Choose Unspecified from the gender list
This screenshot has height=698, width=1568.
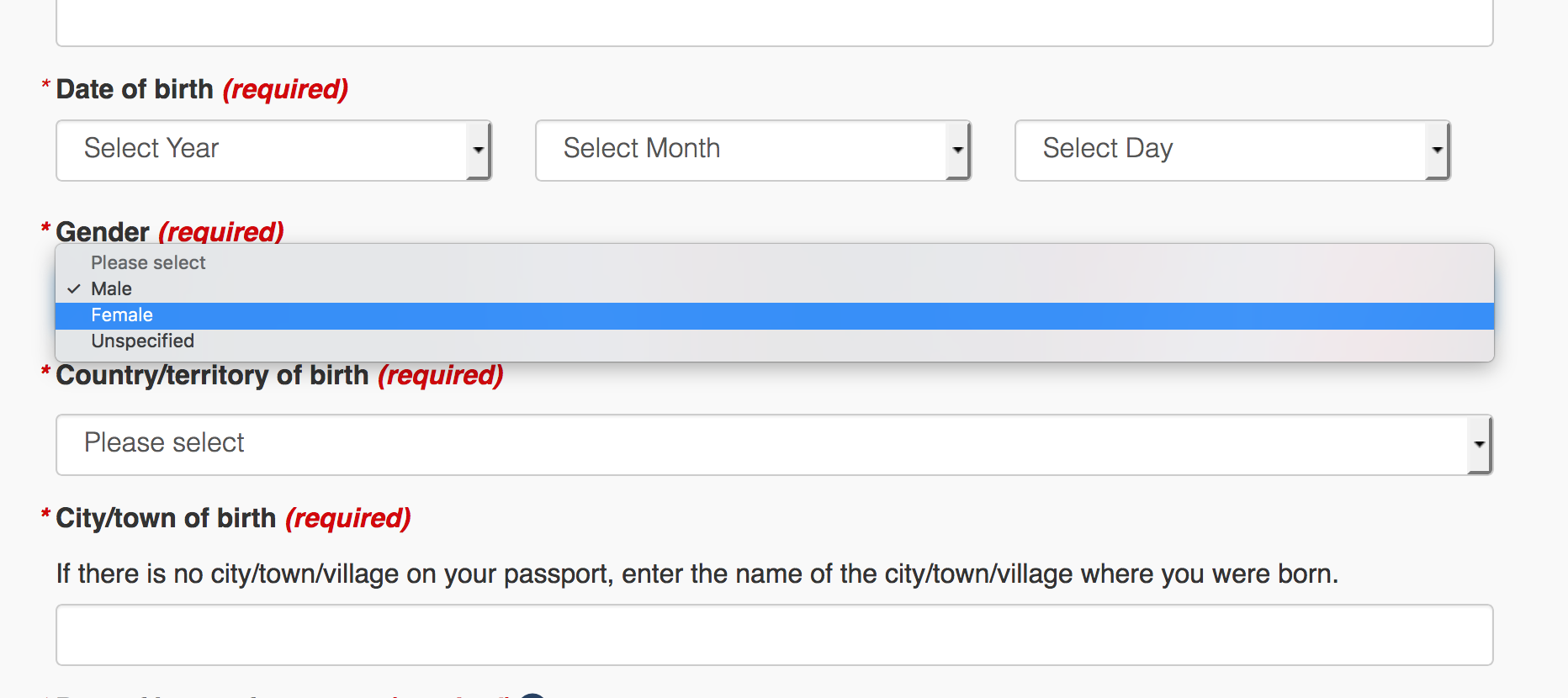143,341
